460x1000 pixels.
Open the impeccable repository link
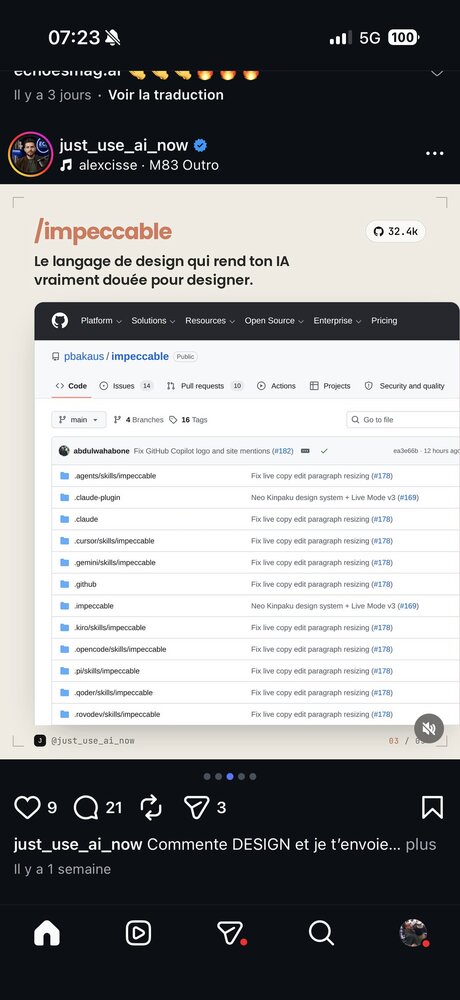140,357
